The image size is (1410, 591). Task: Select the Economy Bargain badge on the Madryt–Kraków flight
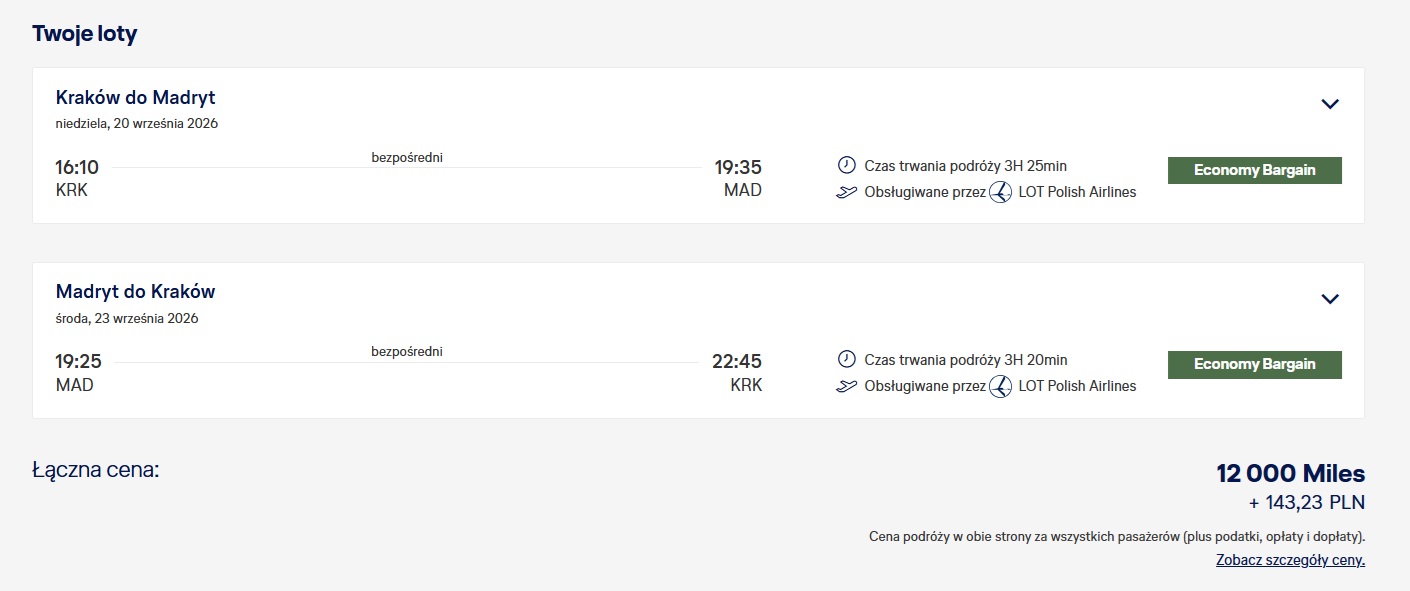tap(1255, 364)
